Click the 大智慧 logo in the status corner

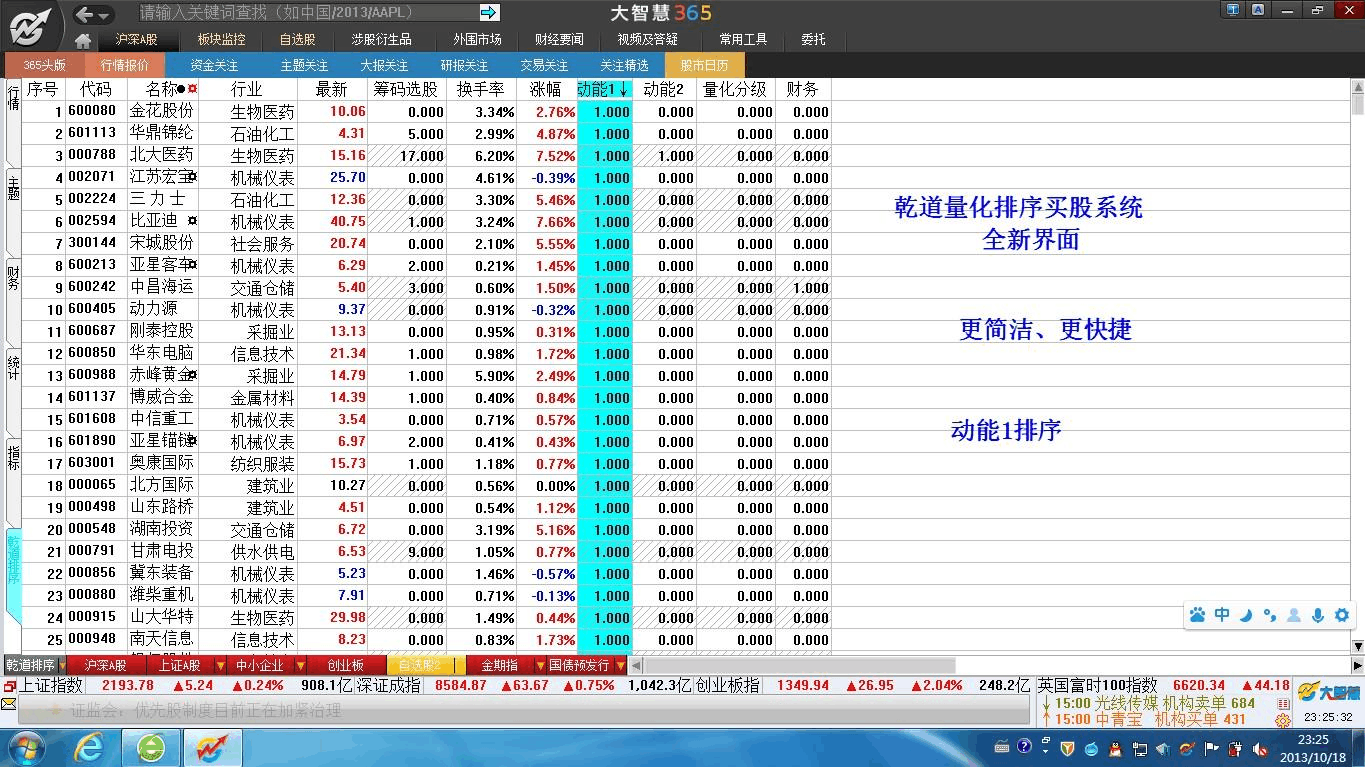tap(1328, 691)
